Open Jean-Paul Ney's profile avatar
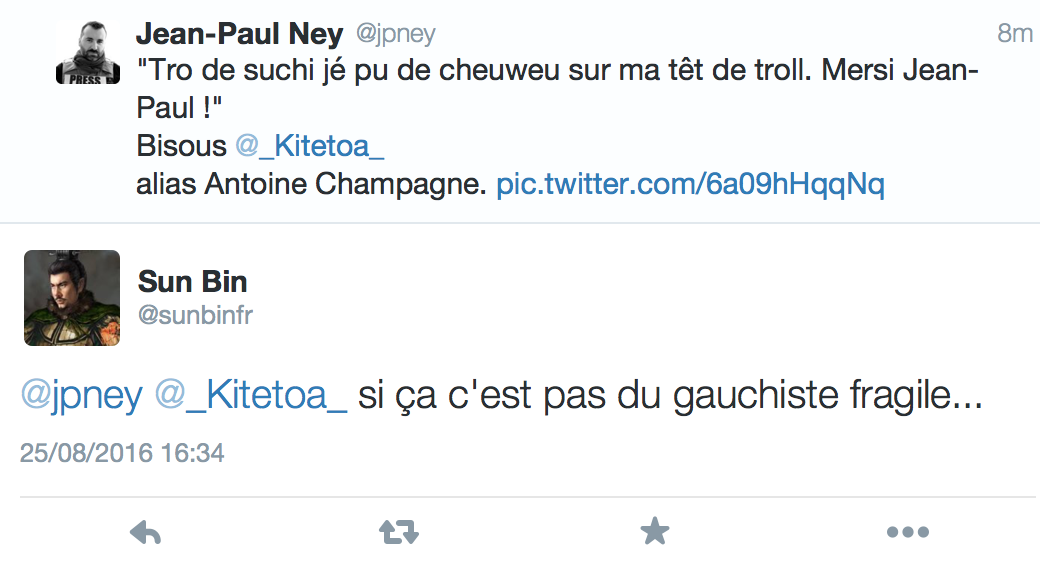Screen dimensions: 1040x562 tap(88, 52)
